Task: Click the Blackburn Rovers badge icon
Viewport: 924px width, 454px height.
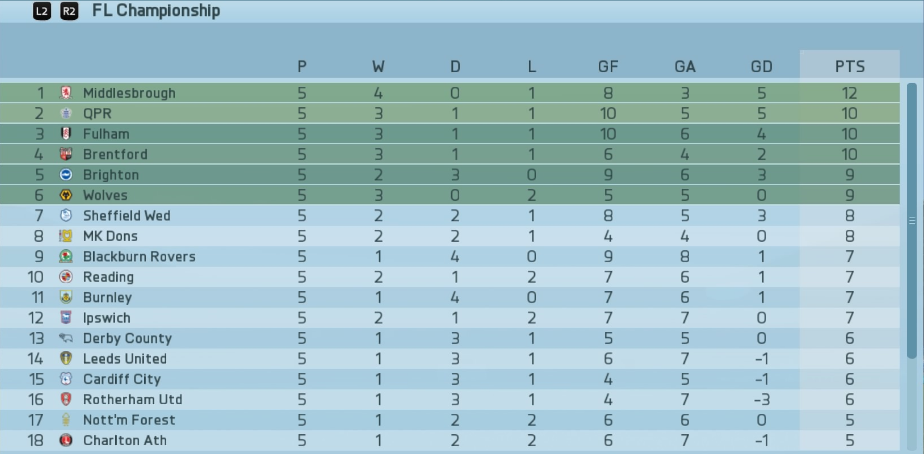Action: [x=66, y=256]
